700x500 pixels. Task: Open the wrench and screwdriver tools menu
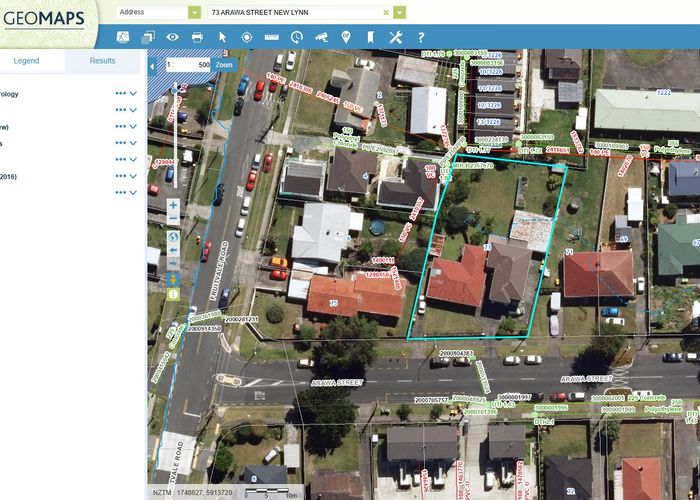click(395, 37)
